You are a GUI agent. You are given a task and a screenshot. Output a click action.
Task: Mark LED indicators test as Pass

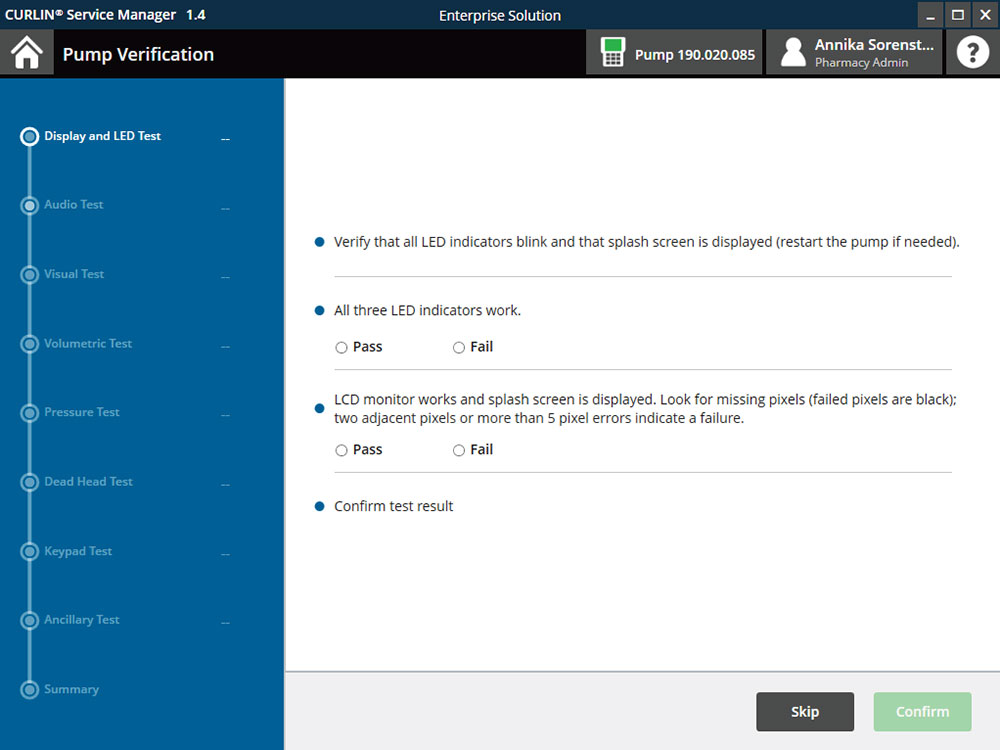[341, 348]
